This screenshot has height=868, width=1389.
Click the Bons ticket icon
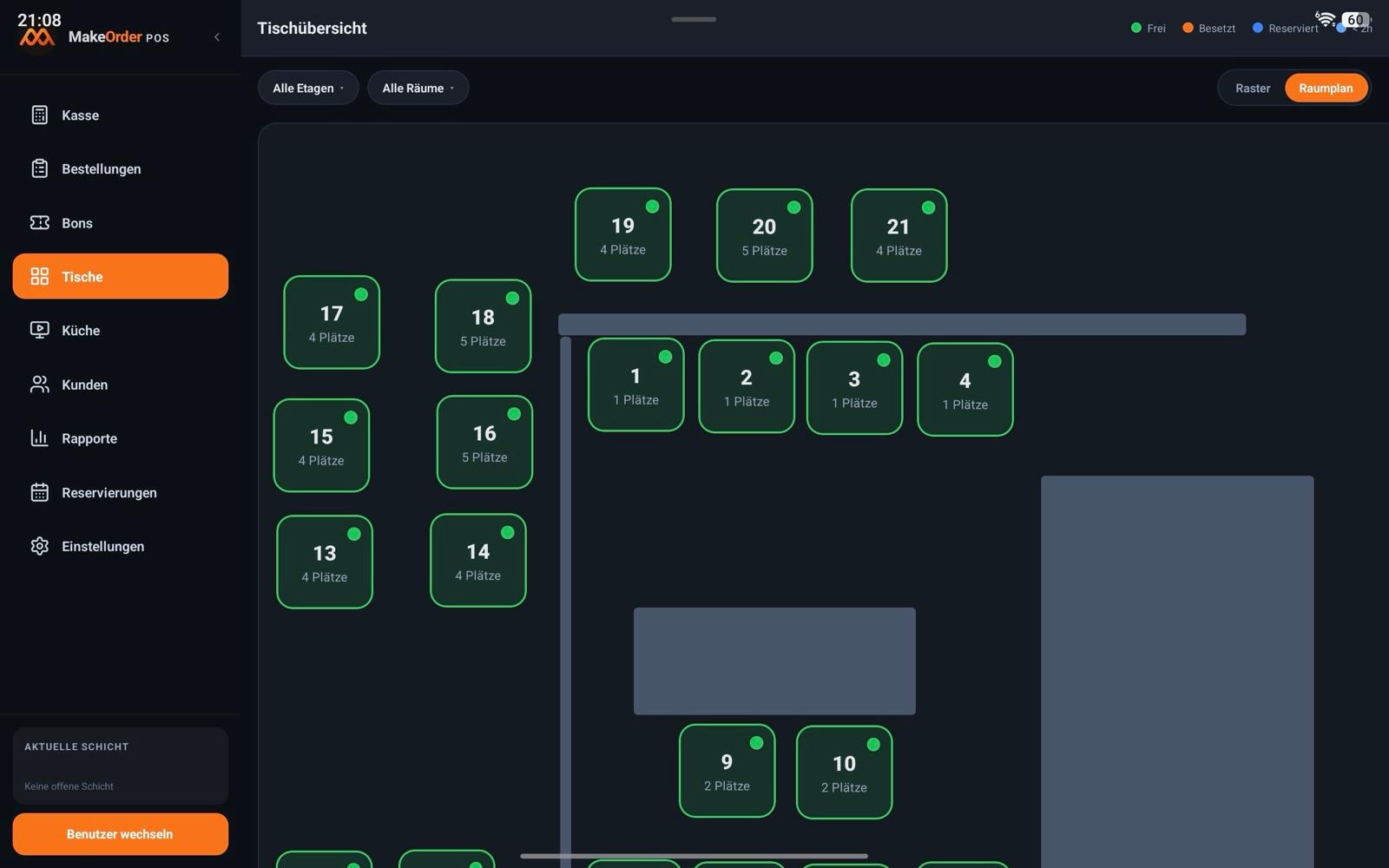tap(40, 222)
